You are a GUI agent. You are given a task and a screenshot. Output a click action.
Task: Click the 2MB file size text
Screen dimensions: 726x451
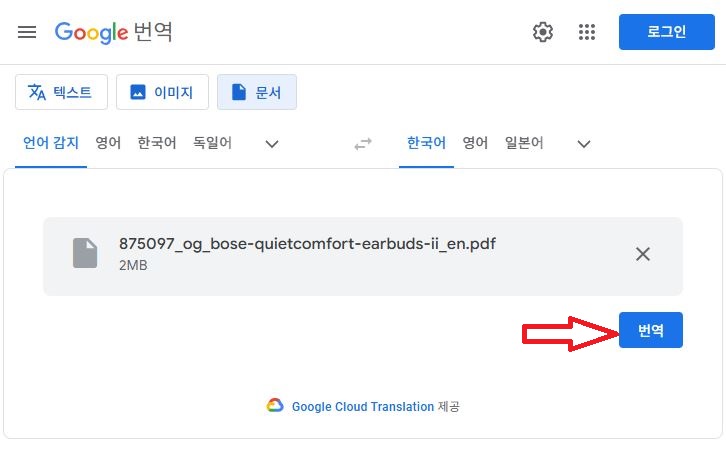click(x=133, y=265)
